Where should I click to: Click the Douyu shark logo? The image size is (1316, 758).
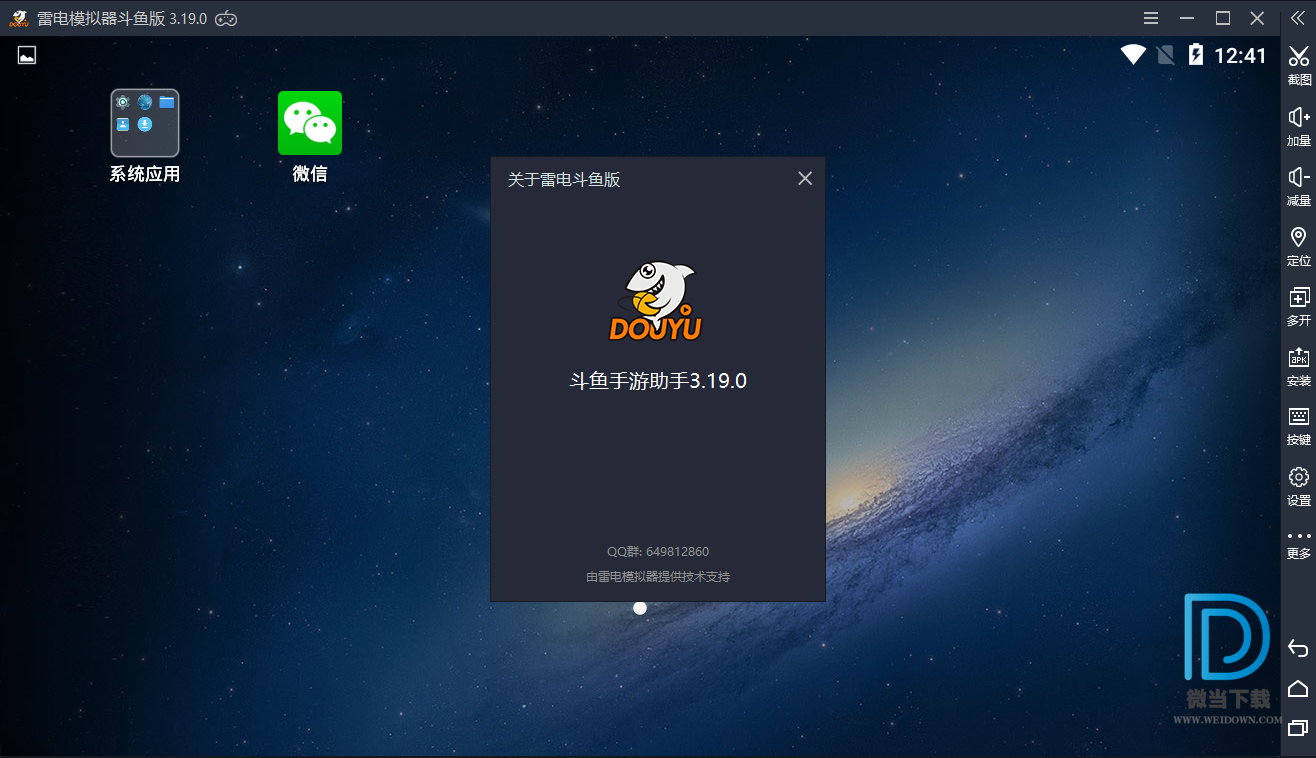(656, 300)
